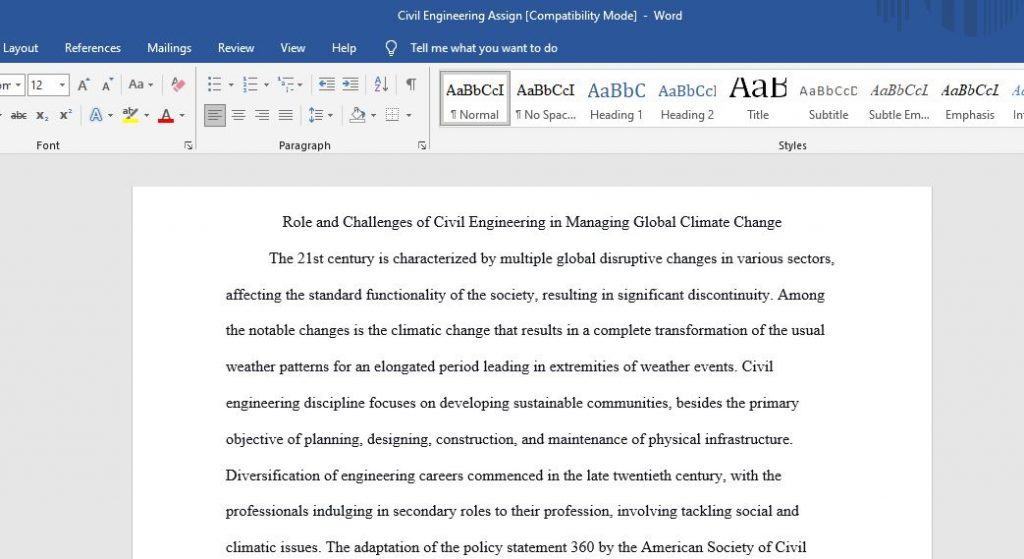Open the View tab
The image size is (1024, 559).
293,48
